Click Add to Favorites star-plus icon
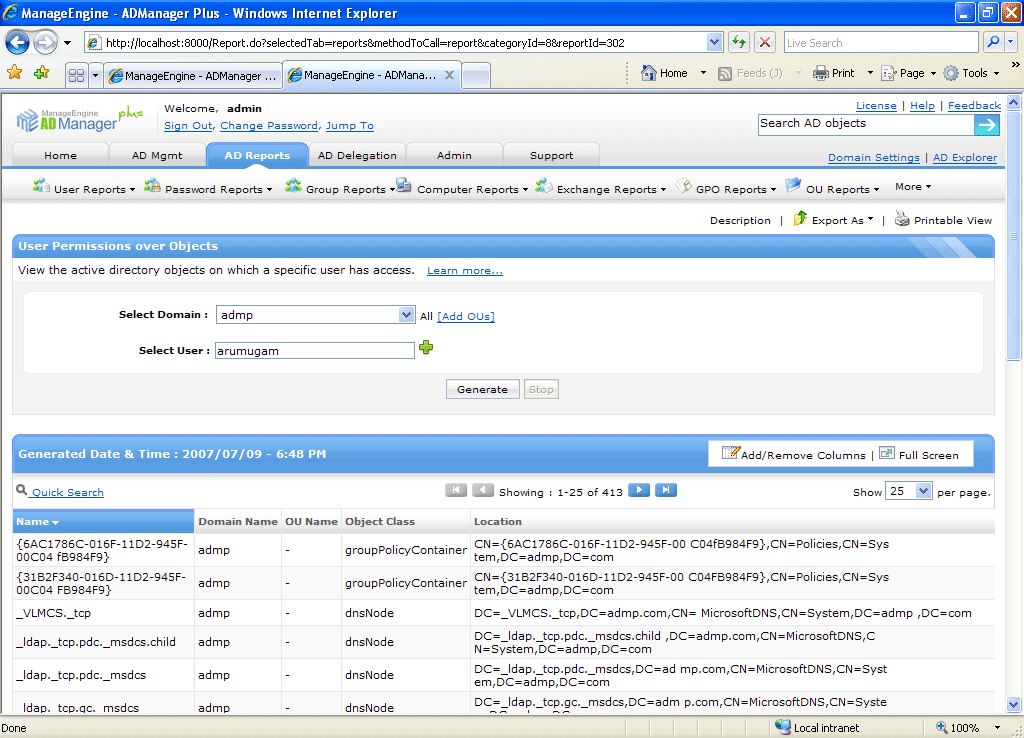This screenshot has width=1024, height=738. coord(42,73)
